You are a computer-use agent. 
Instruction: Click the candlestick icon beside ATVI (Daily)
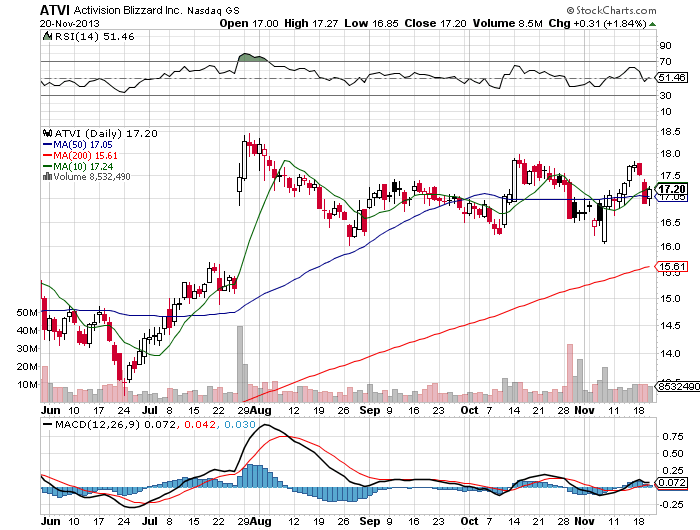point(47,133)
